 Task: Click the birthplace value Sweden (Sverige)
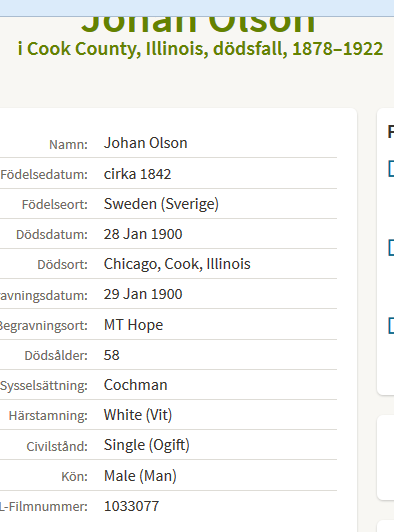tap(161, 204)
